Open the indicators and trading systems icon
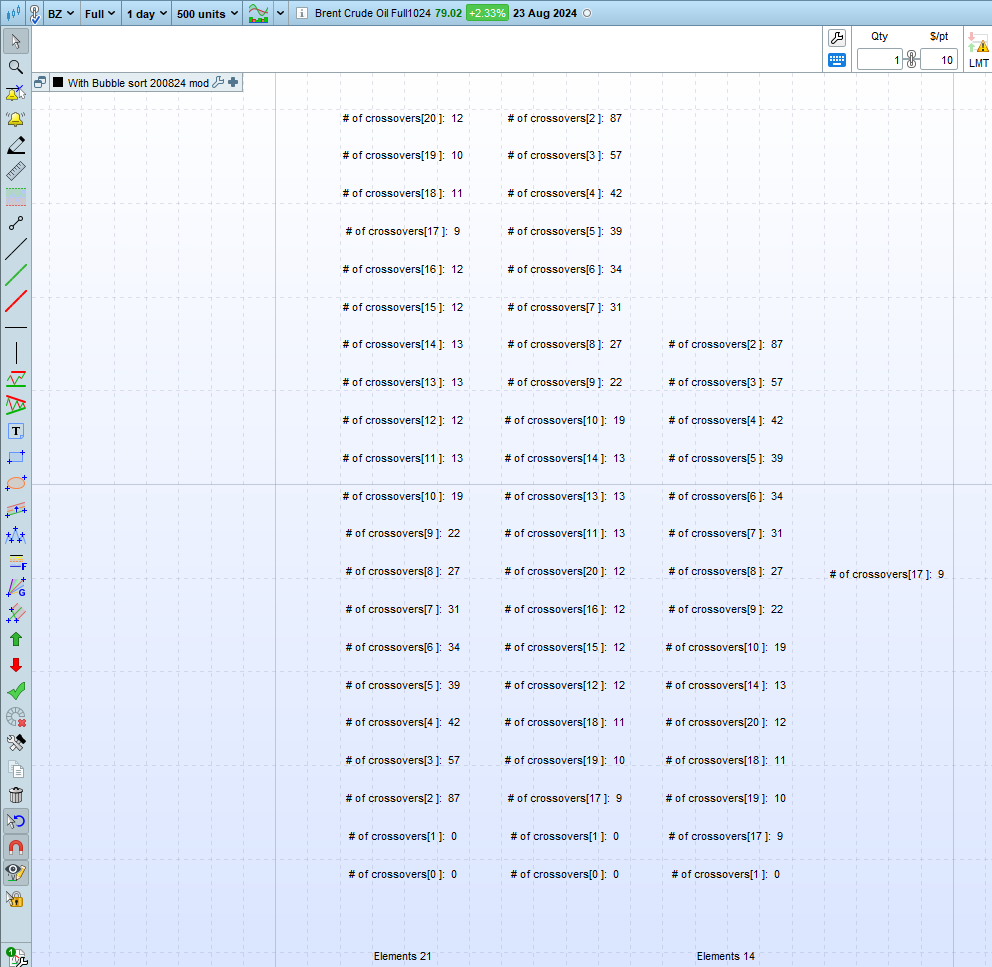This screenshot has height=967, width=992. (x=258, y=13)
